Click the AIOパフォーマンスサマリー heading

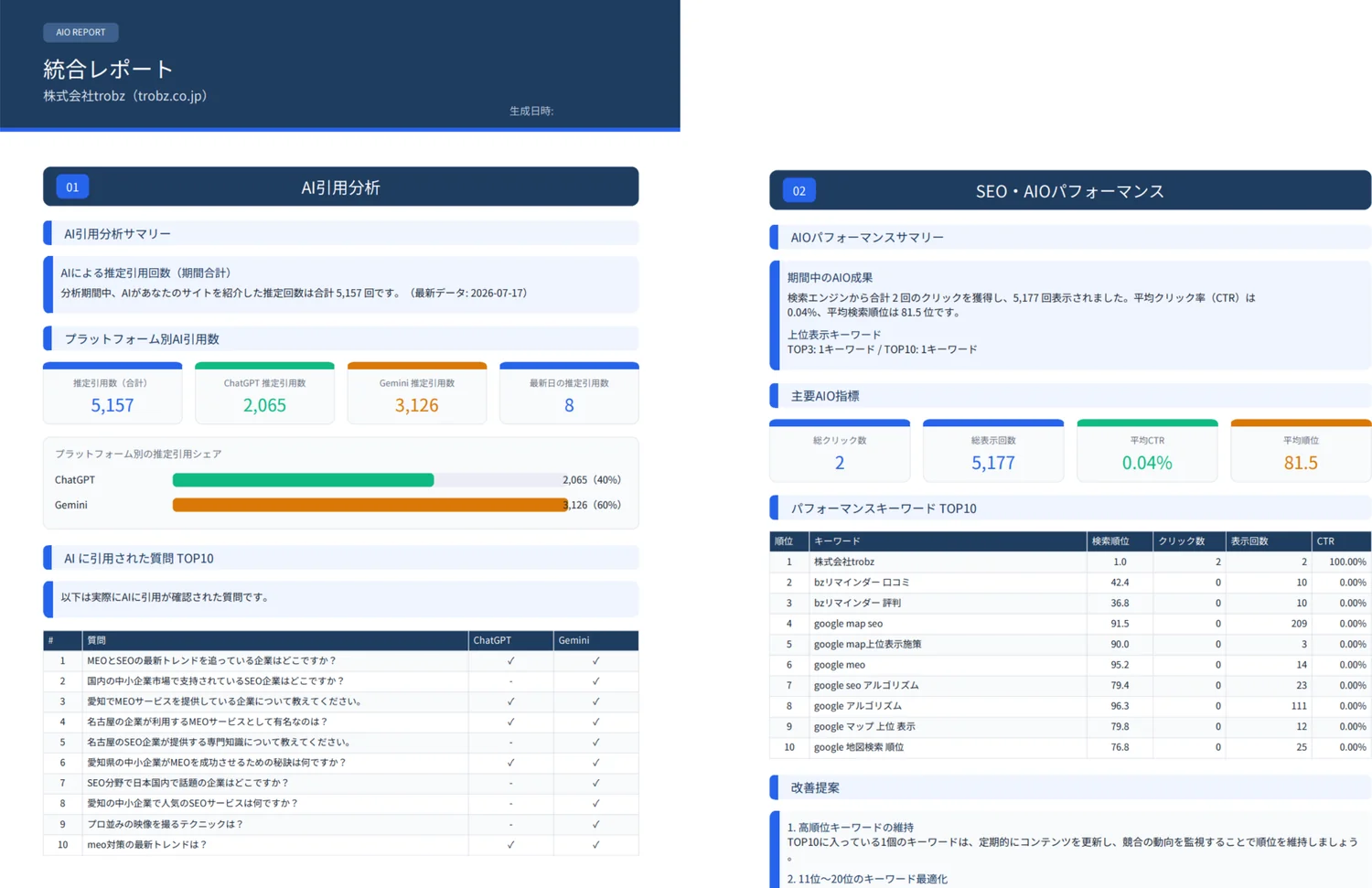click(x=867, y=237)
